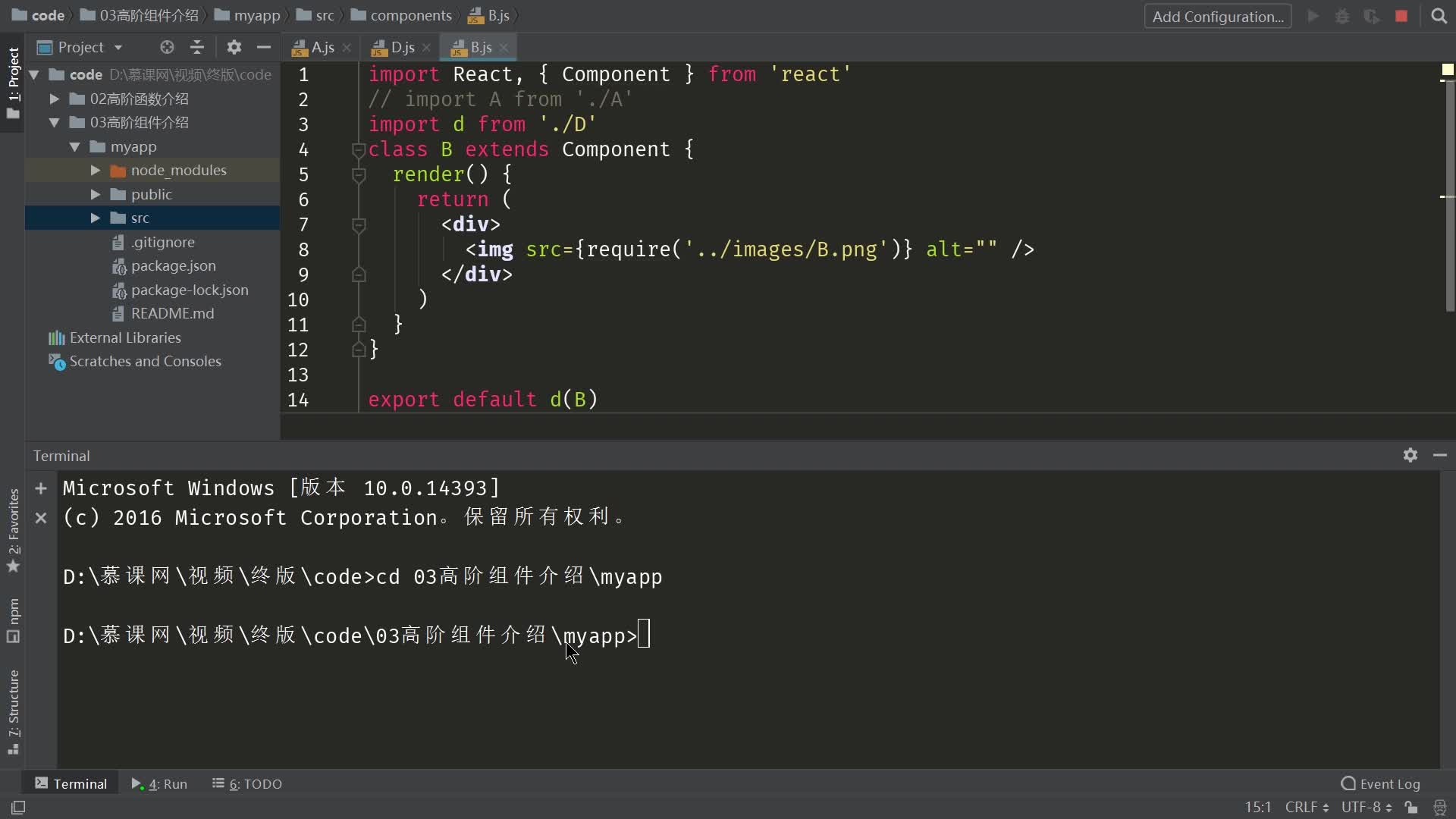Viewport: 1456px width, 819px height.
Task: Hide the Project tool window
Action: point(264,47)
